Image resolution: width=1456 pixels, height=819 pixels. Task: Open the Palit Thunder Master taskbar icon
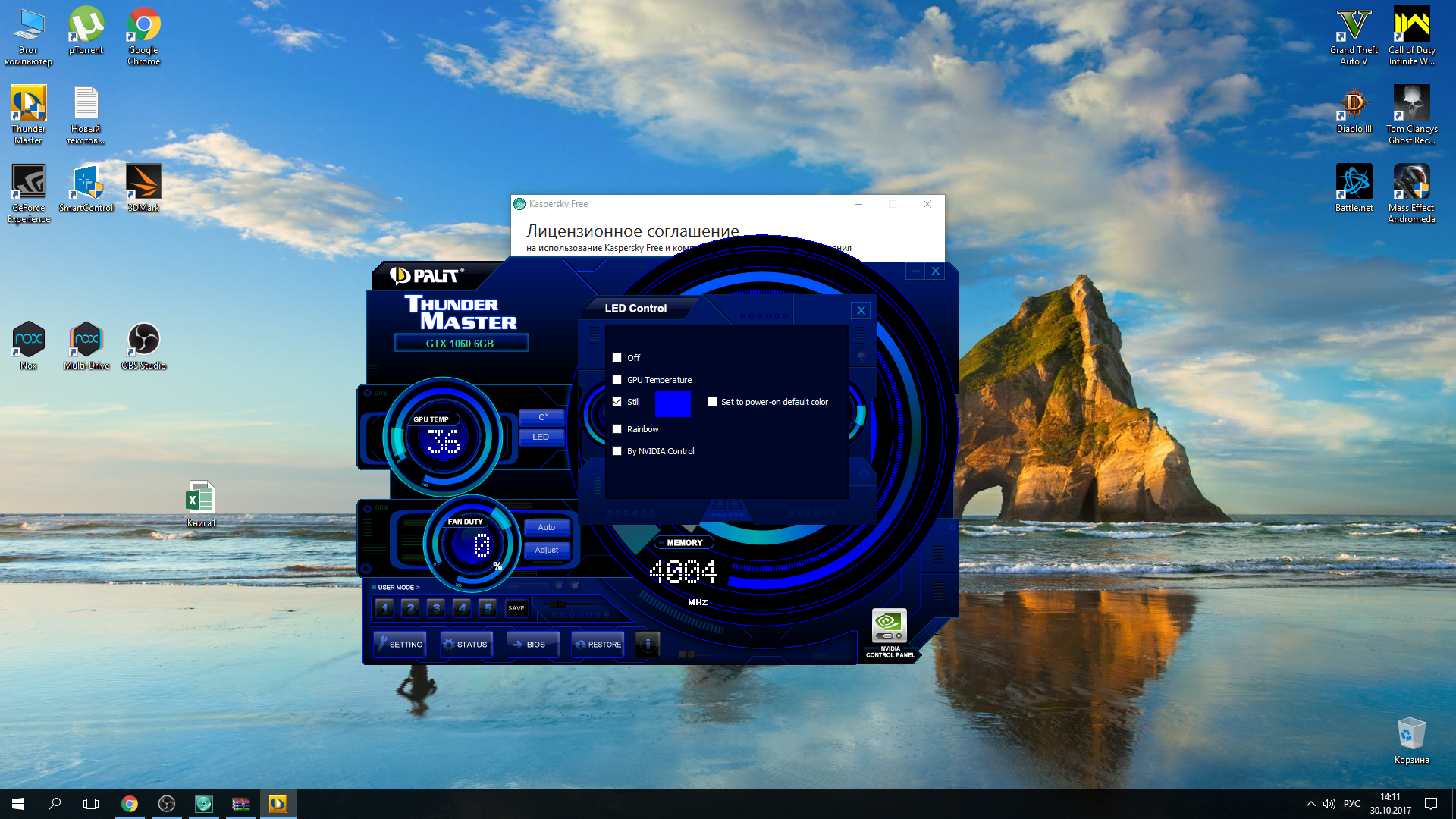pos(278,804)
